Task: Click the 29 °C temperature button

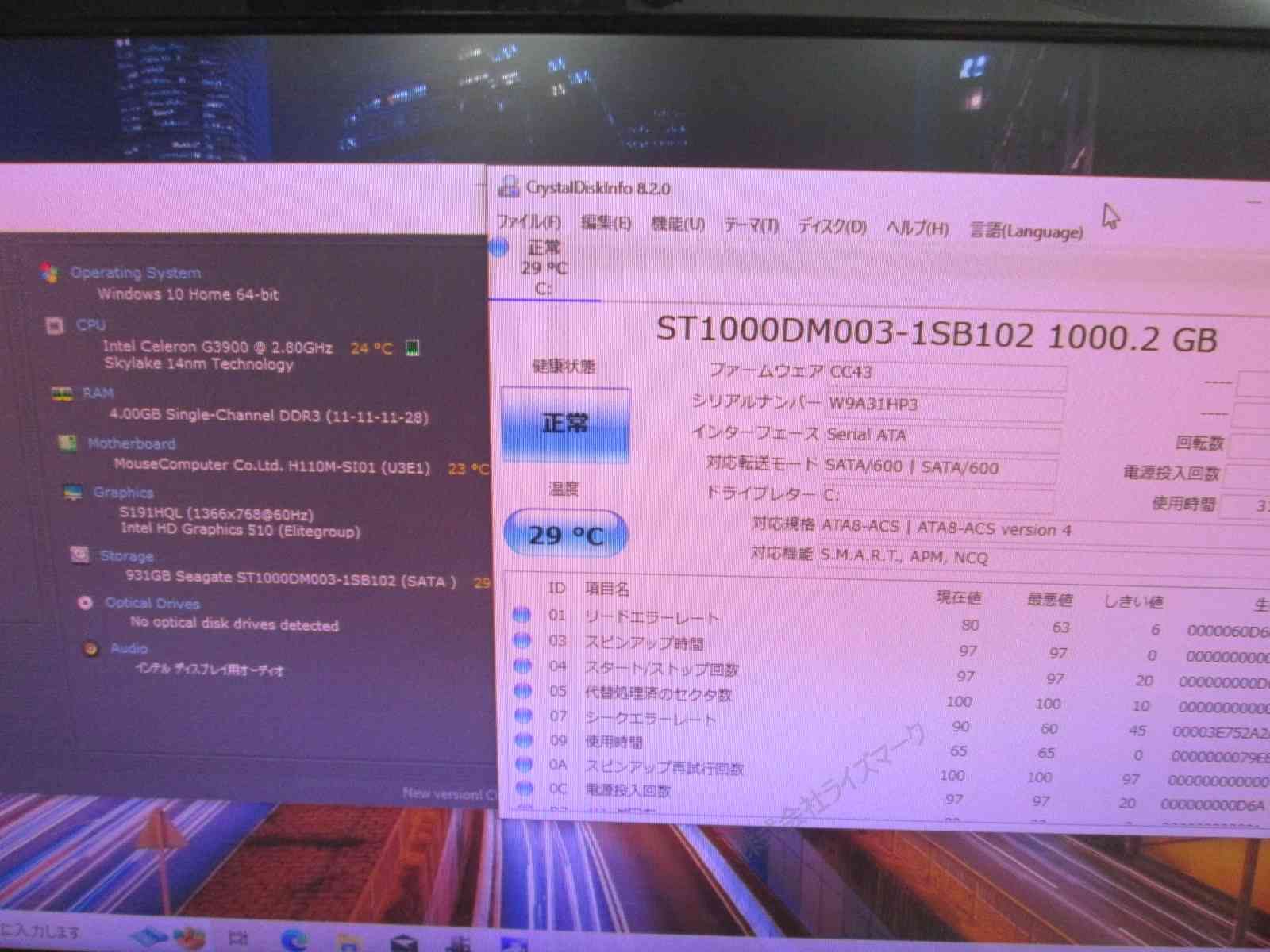Action: (x=566, y=535)
